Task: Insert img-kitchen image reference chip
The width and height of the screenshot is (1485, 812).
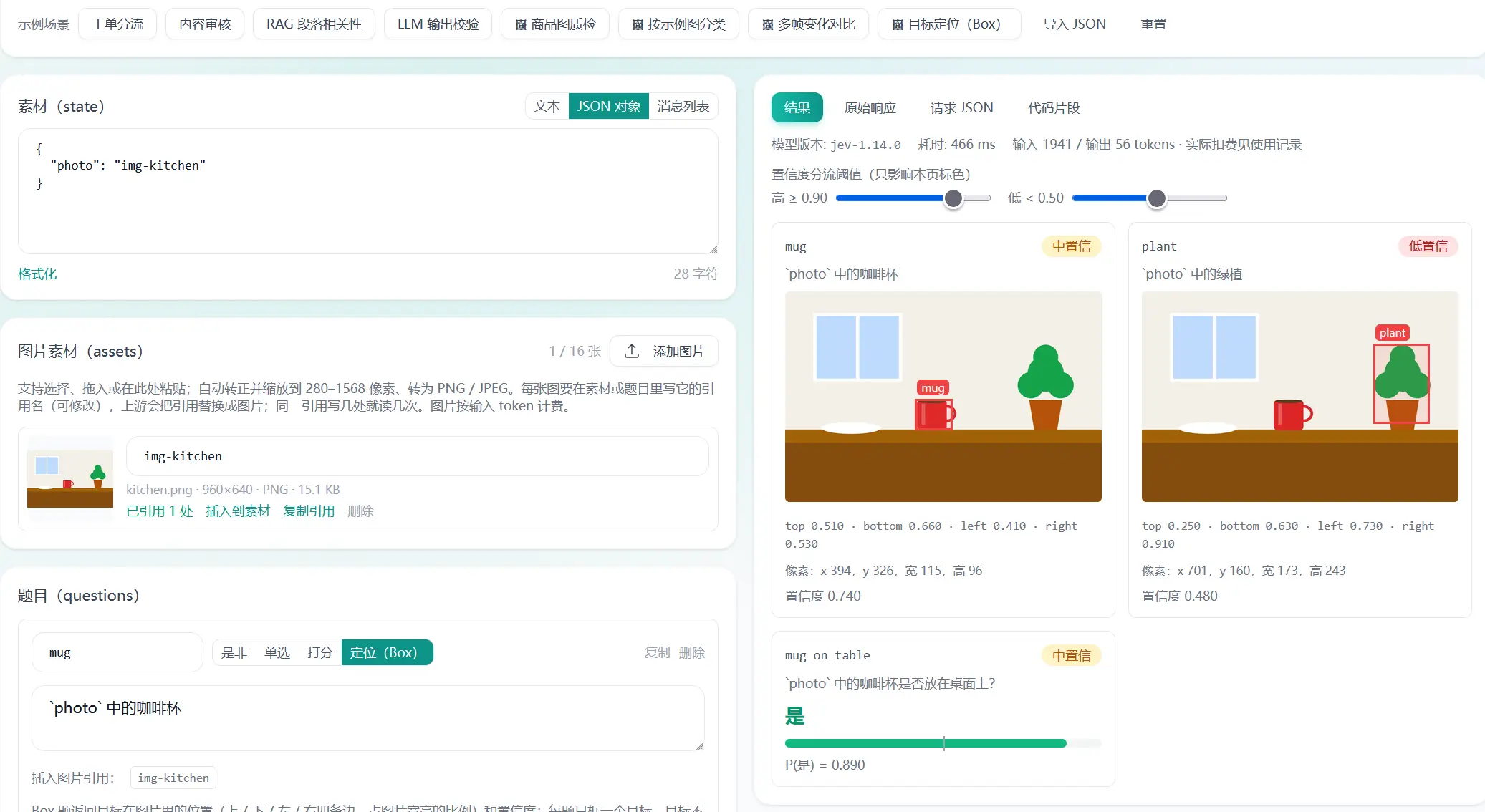Action: [x=173, y=778]
